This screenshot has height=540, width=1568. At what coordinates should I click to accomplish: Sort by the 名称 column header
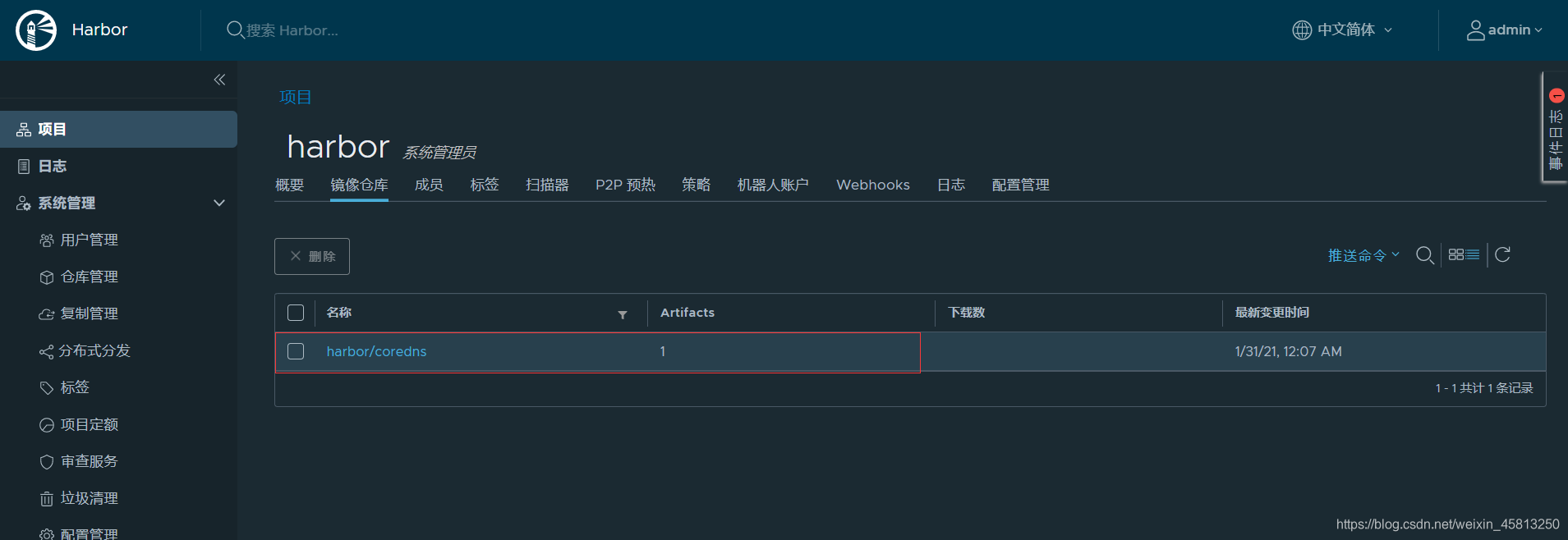(x=339, y=313)
